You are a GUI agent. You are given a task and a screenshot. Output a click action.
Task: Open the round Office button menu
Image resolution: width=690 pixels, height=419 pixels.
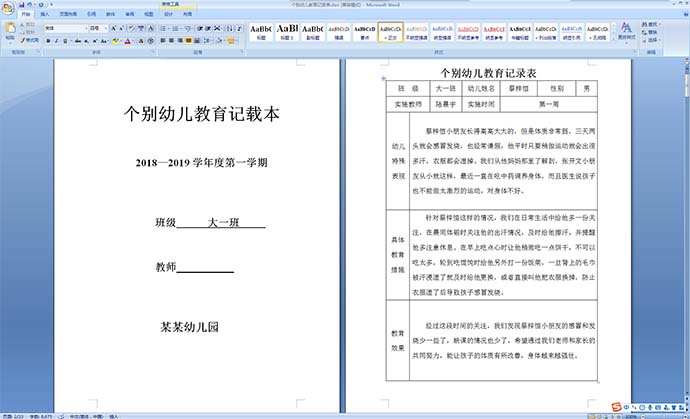8,8
